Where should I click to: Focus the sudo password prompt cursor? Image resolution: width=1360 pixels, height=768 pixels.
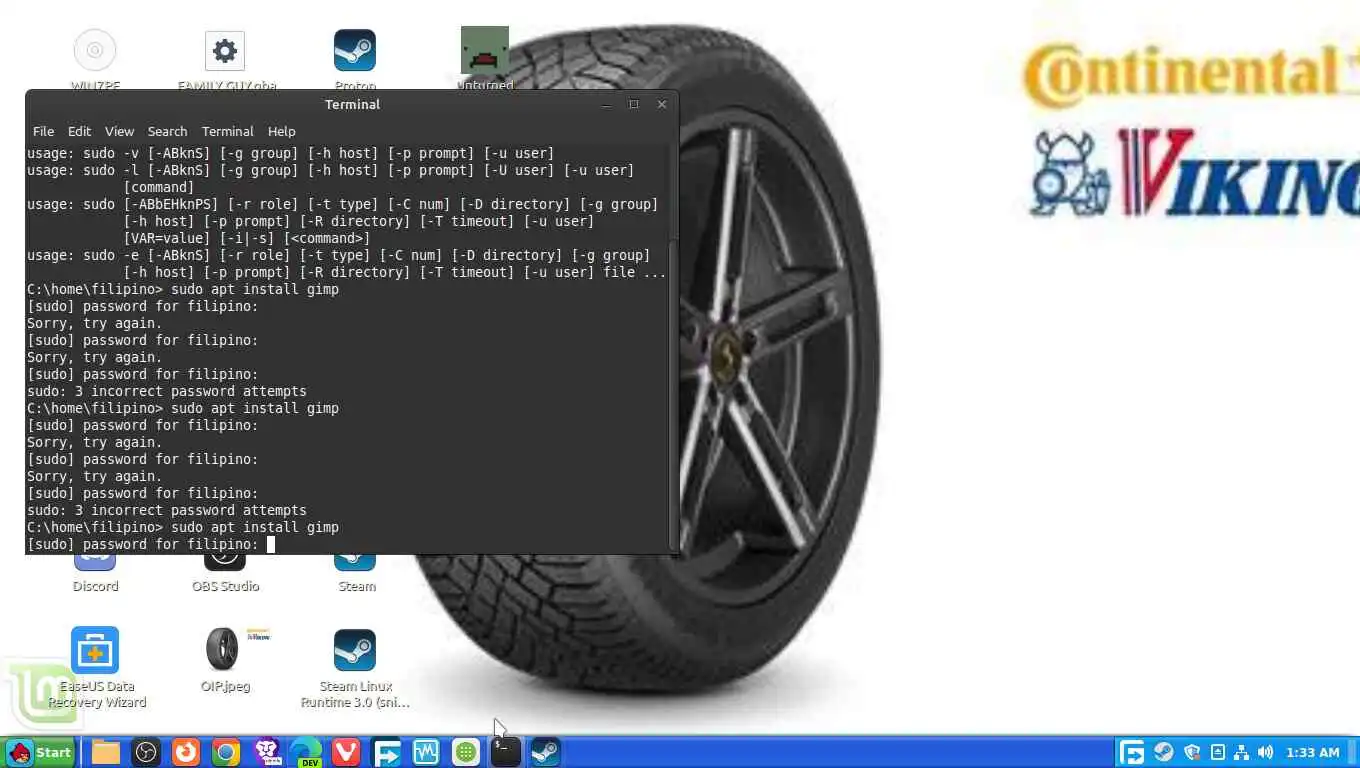[x=270, y=544]
